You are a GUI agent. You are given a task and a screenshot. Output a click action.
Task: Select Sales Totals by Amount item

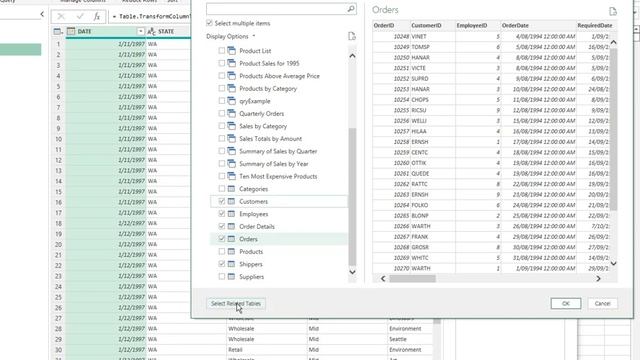point(270,139)
